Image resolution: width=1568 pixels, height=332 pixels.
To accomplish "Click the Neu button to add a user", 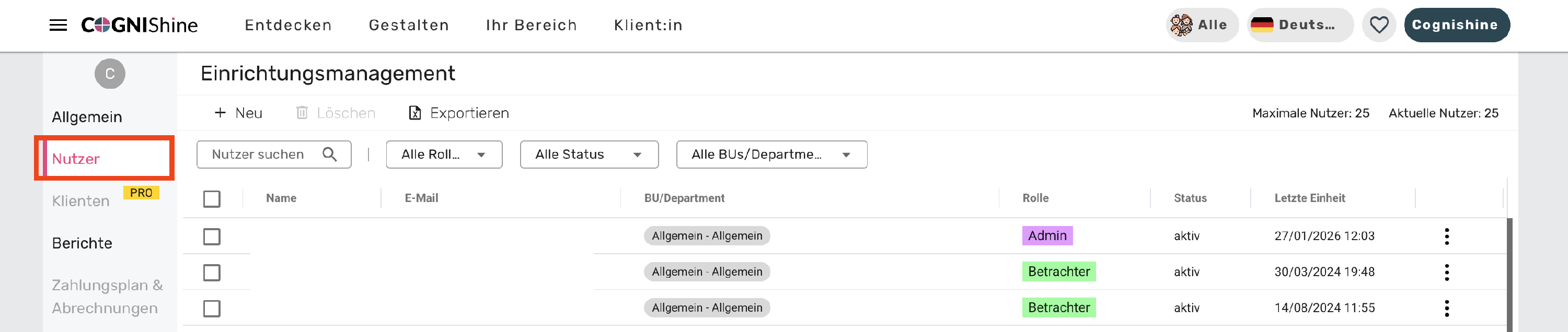I will [238, 113].
